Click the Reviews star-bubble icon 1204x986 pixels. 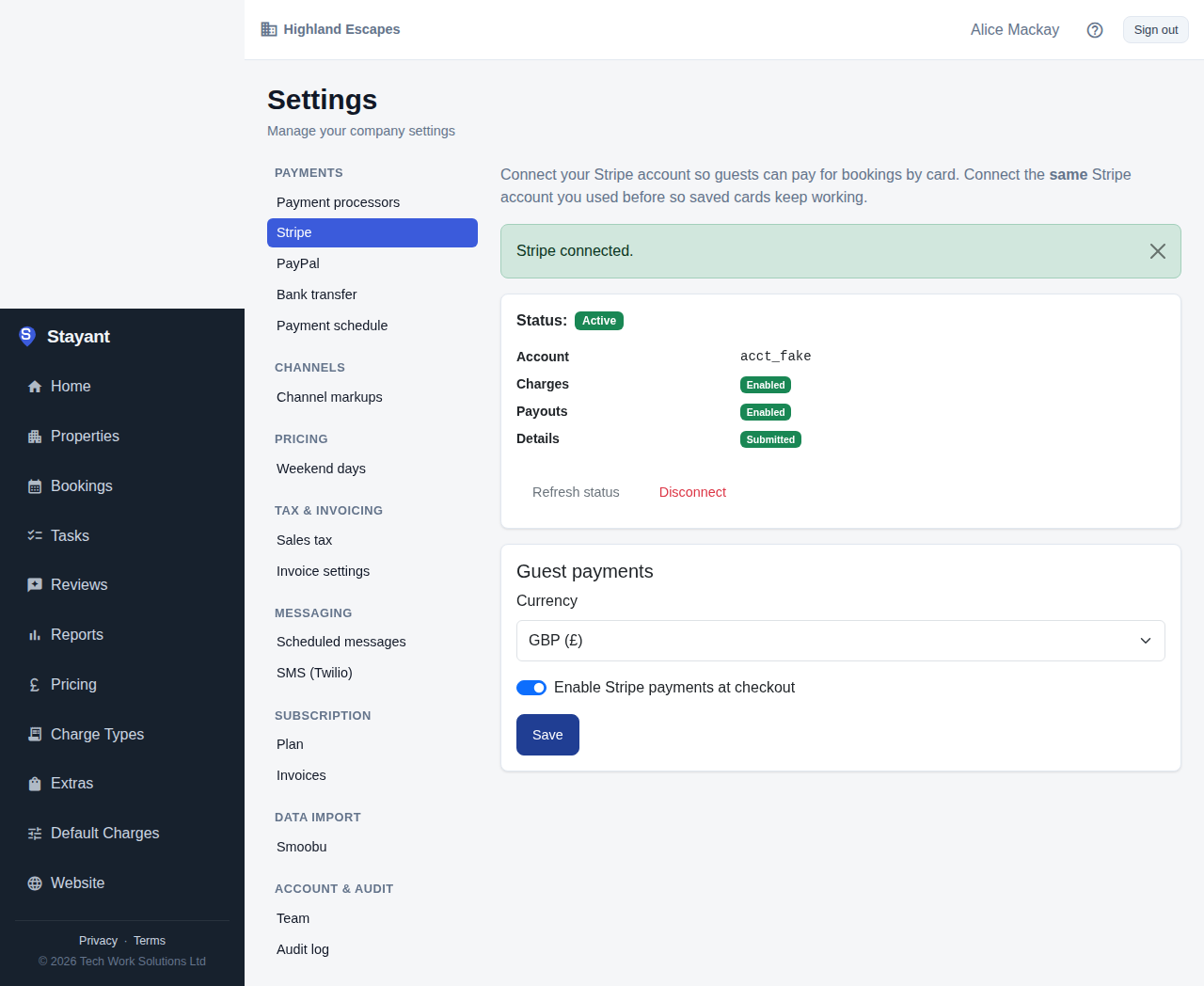35,585
